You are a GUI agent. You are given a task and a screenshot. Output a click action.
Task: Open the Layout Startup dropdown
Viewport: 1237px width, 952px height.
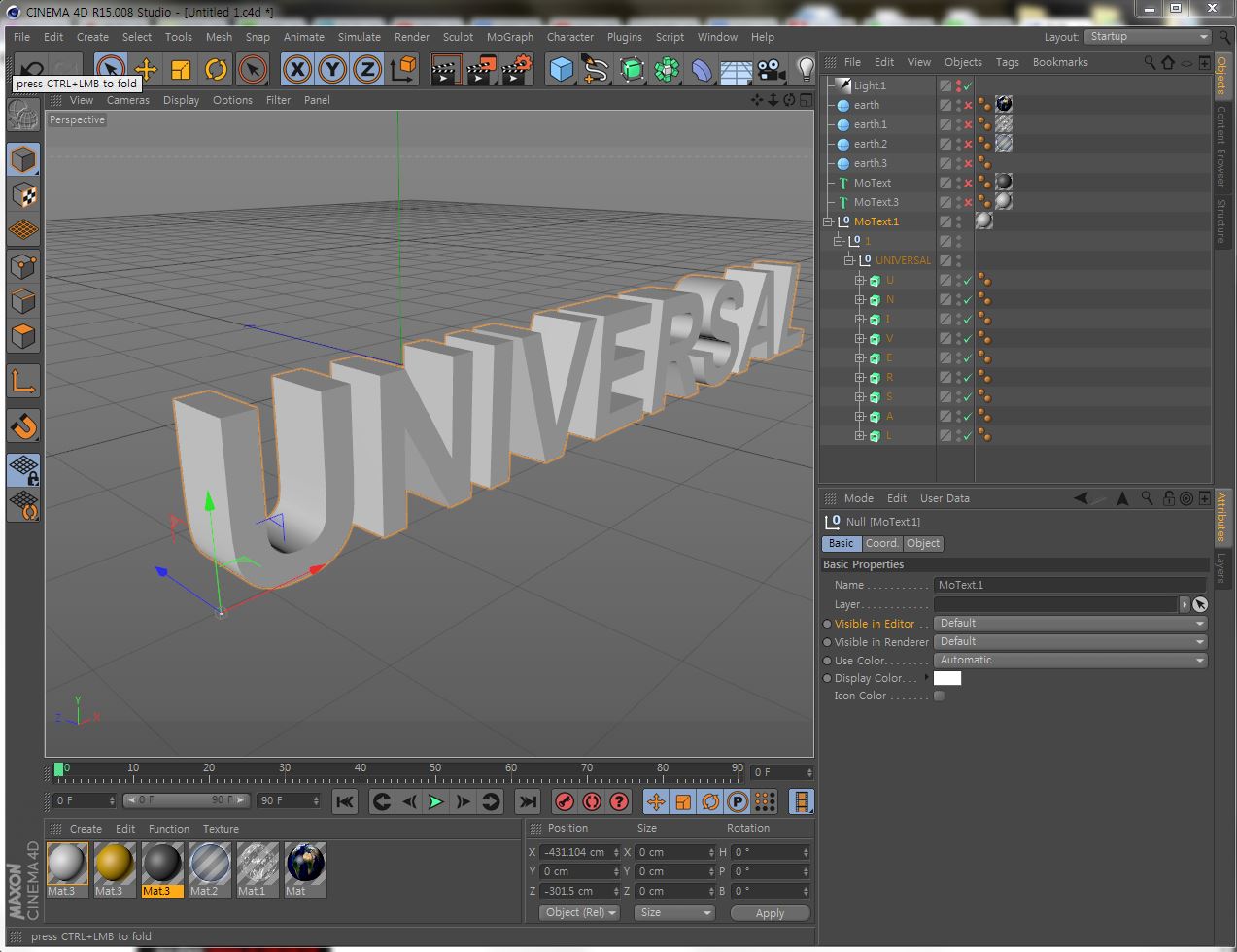pos(1148,37)
